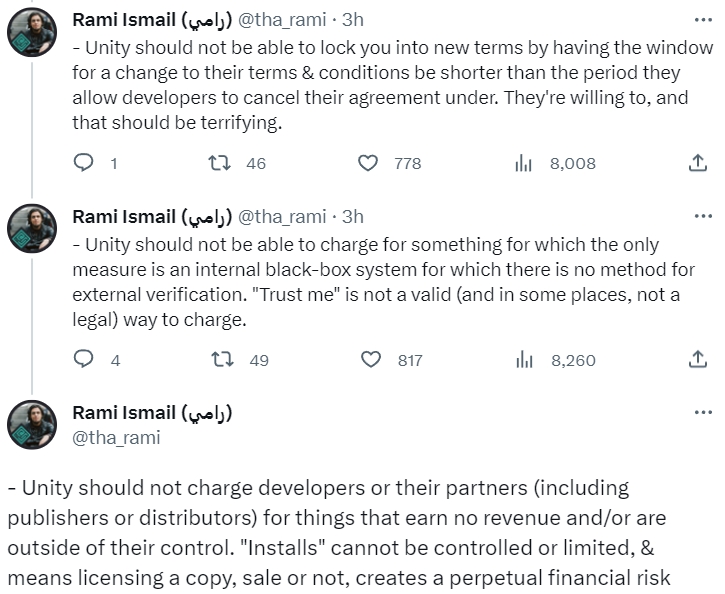Viewport: 725px width, 594px height.
Task: Open Rami Ismail's avatar on first tweet
Action: (x=32, y=36)
